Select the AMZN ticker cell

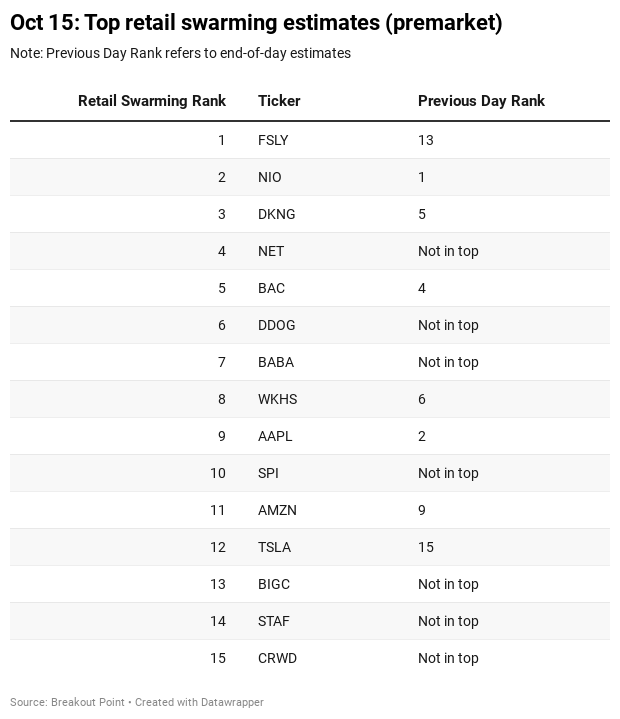277,510
